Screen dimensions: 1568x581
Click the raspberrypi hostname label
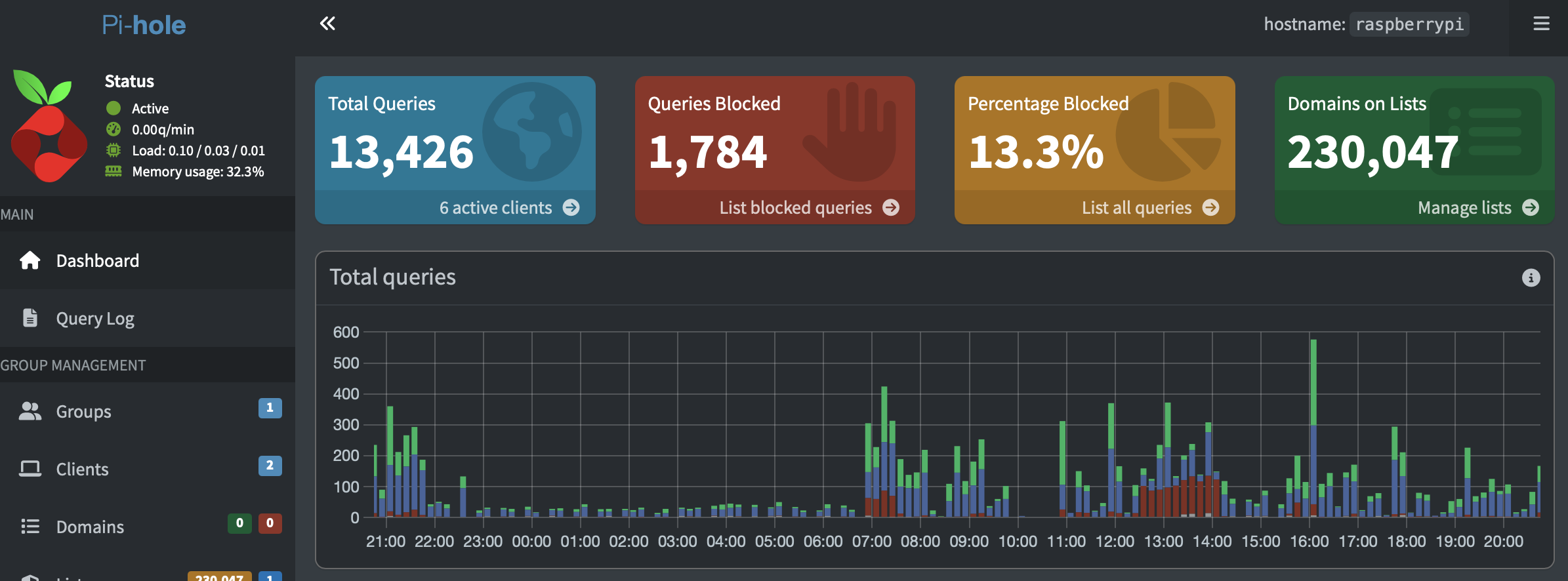1409,24
